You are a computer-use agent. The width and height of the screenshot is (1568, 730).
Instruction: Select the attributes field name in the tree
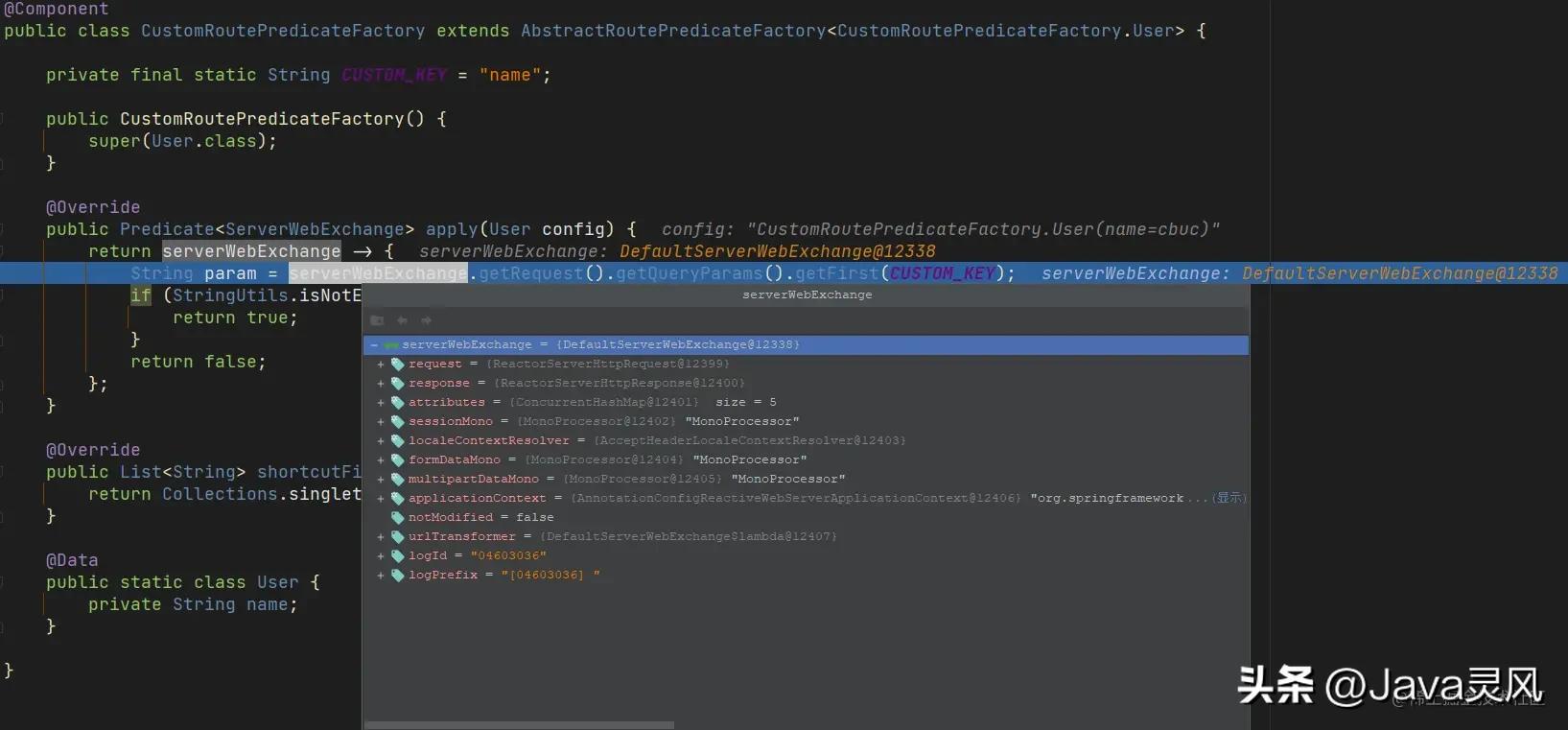(447, 403)
